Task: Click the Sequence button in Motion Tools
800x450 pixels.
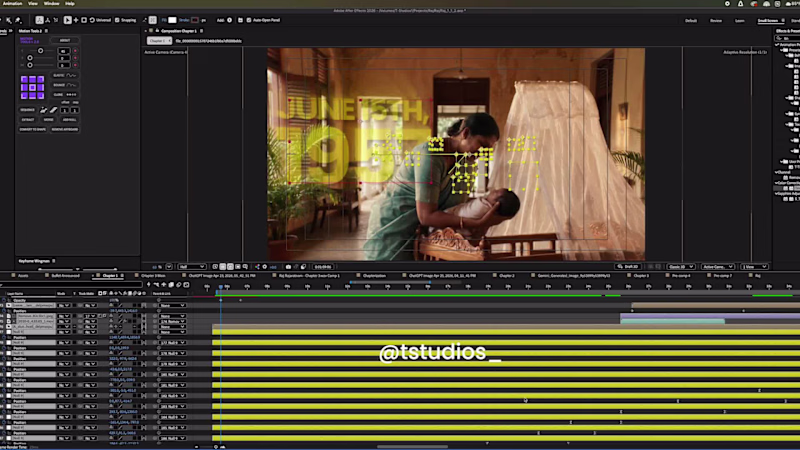Action: pyautogui.click(x=28, y=110)
